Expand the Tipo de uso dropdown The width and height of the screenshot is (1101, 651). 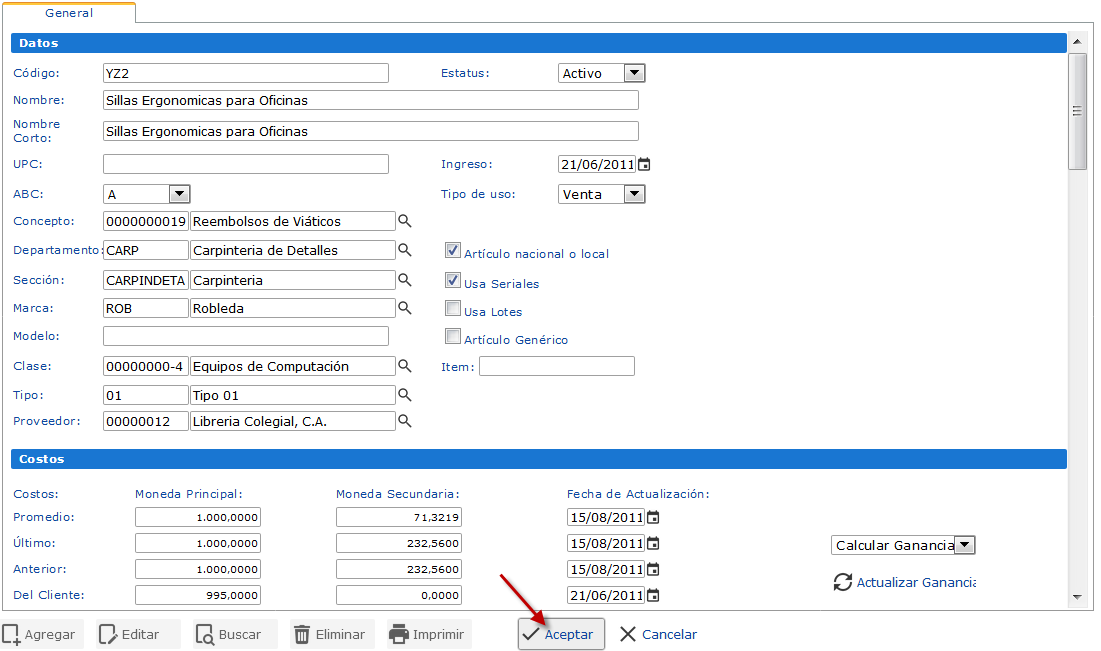coord(634,194)
